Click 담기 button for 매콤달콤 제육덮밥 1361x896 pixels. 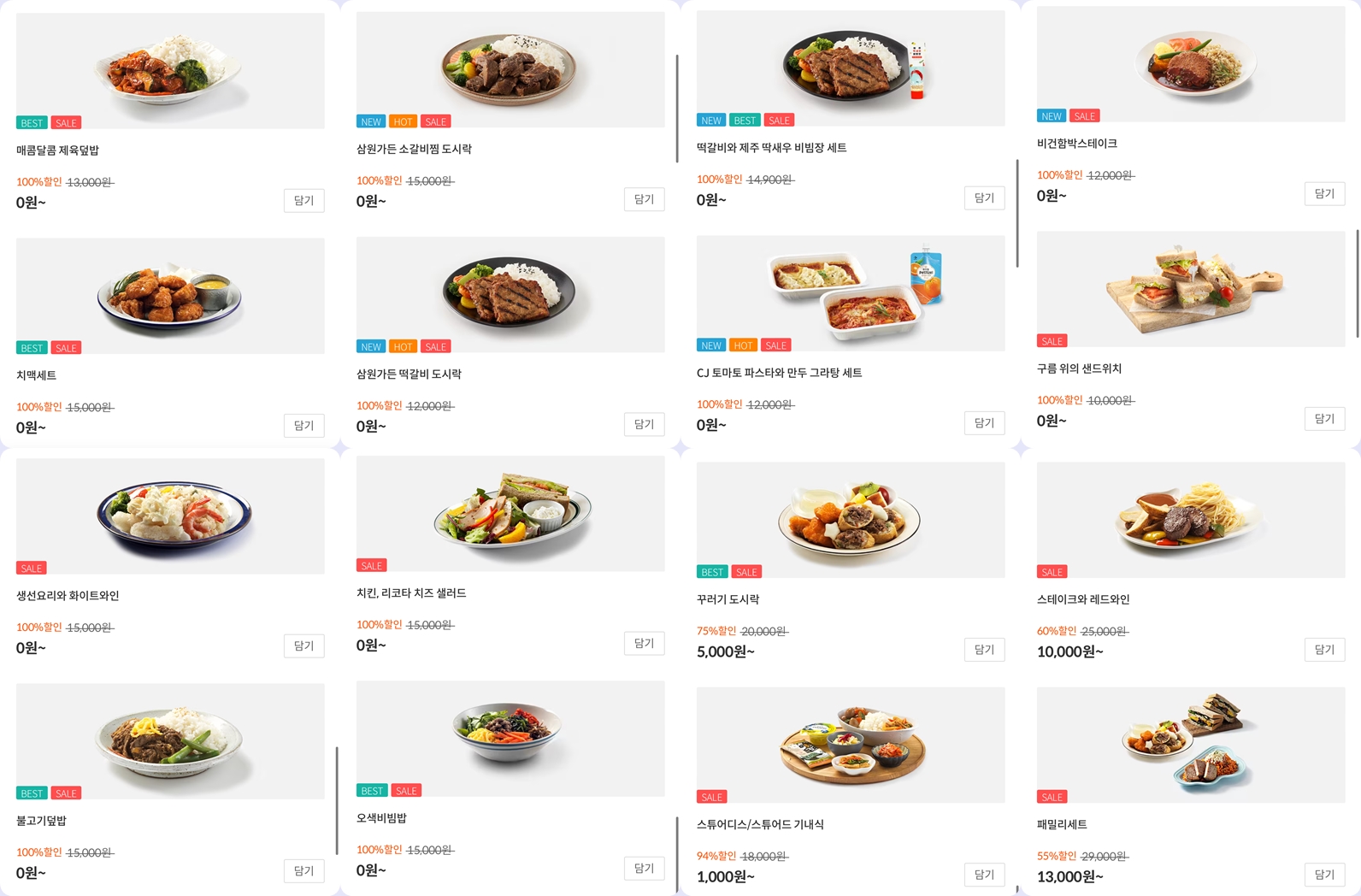pyautogui.click(x=303, y=200)
